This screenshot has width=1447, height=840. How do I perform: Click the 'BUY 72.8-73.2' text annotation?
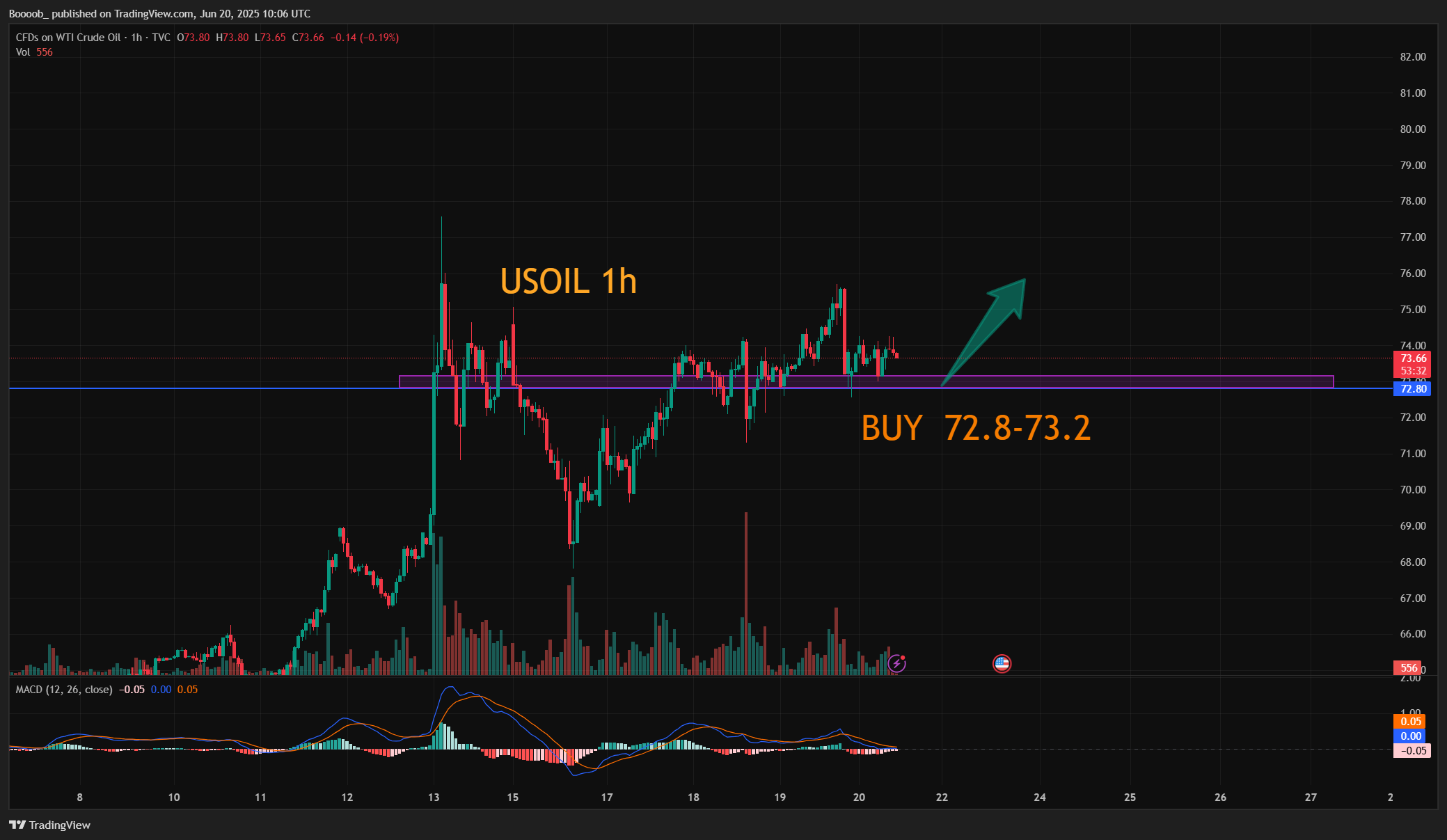click(x=976, y=427)
